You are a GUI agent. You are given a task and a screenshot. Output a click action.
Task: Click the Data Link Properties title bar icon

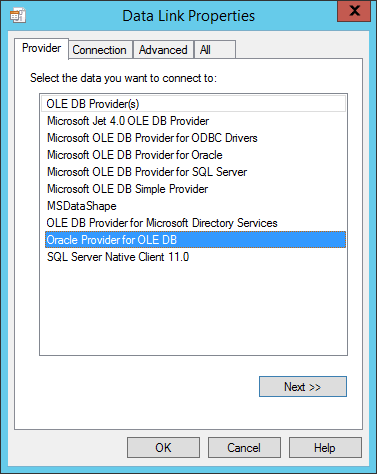[18, 16]
